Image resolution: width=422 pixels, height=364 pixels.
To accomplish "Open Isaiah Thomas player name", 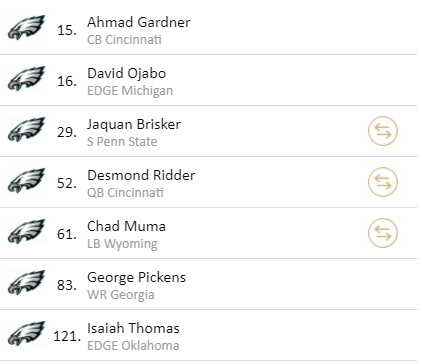I will [133, 328].
